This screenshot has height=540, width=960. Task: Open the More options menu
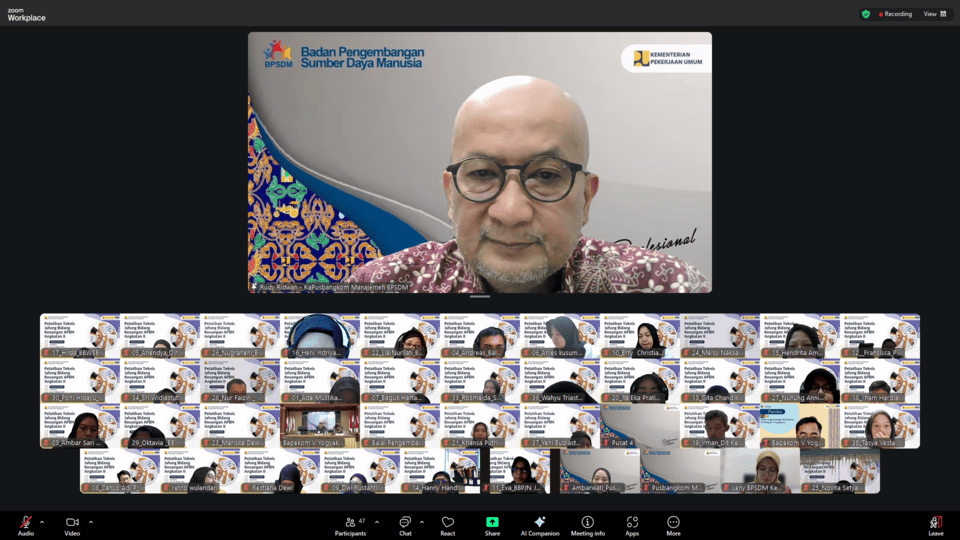click(x=673, y=524)
